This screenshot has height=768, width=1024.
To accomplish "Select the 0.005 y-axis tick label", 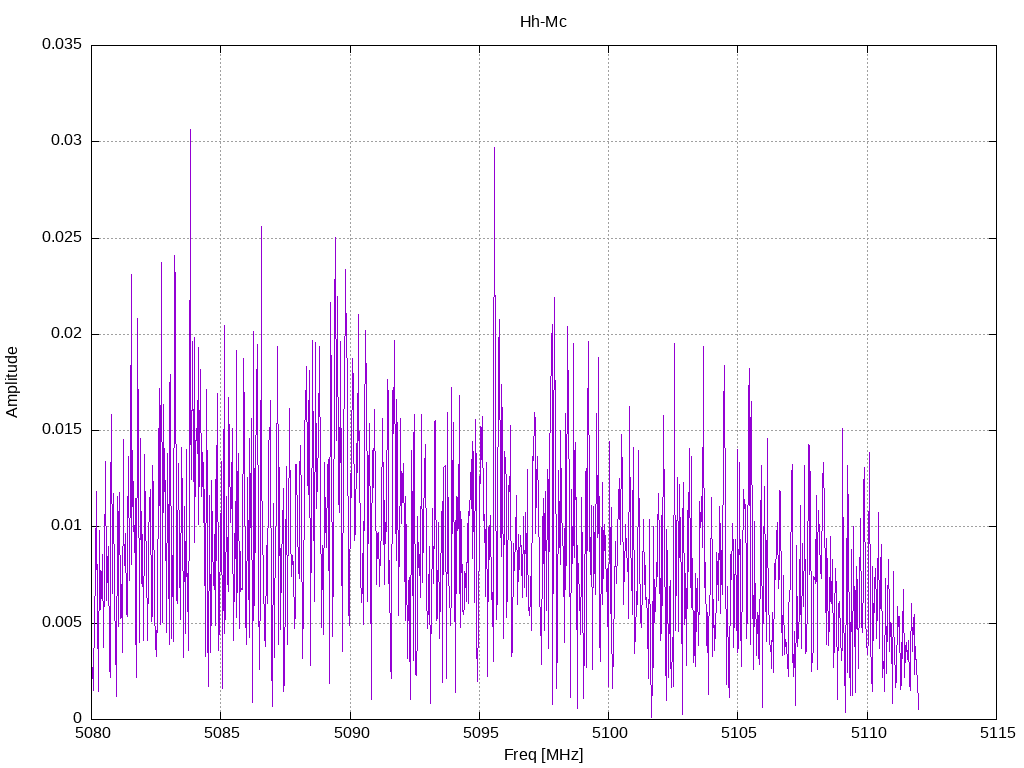I will (61, 622).
